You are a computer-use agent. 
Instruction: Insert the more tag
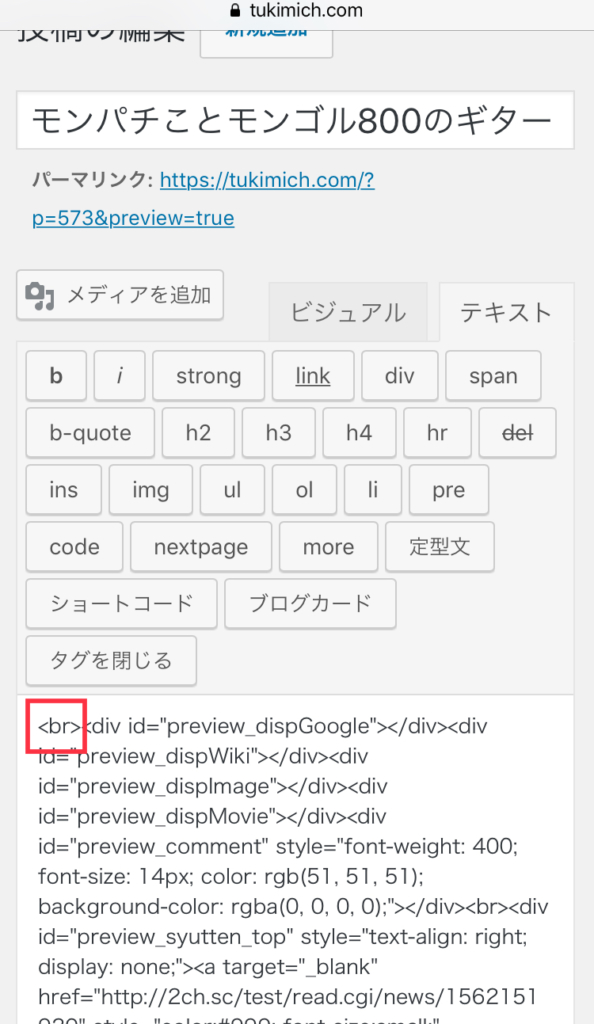pyautogui.click(x=328, y=547)
